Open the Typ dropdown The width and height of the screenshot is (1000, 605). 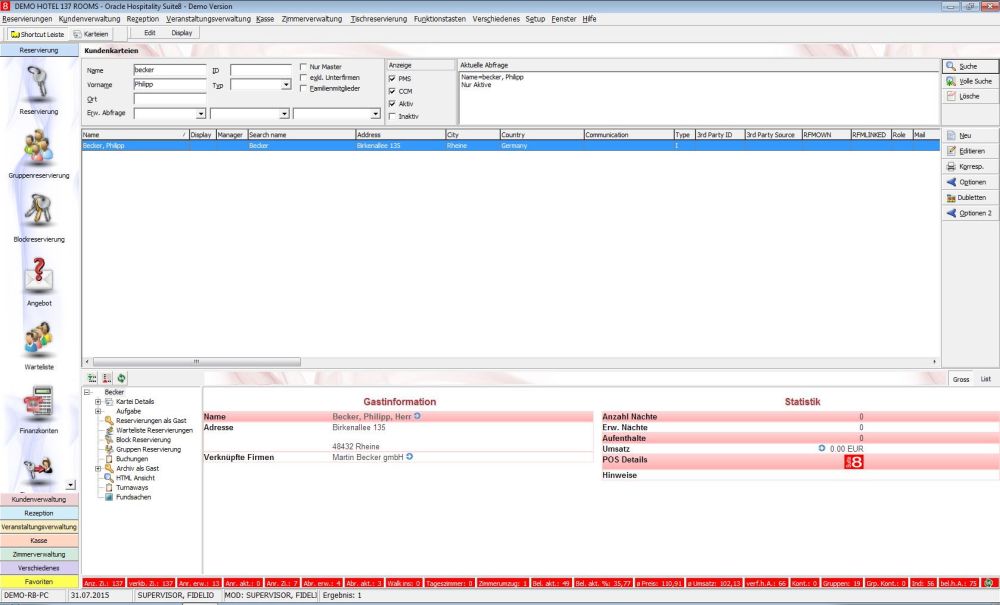point(286,85)
